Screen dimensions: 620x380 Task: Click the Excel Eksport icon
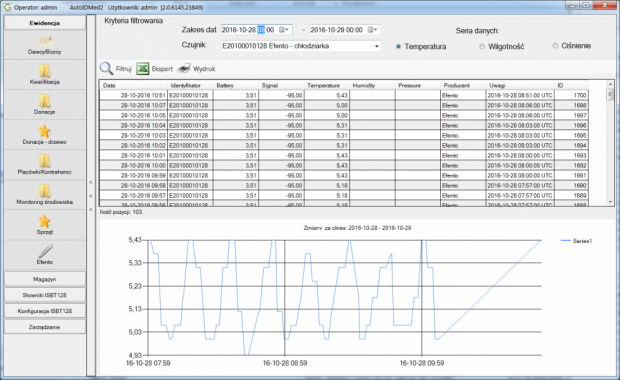pyautogui.click(x=142, y=68)
